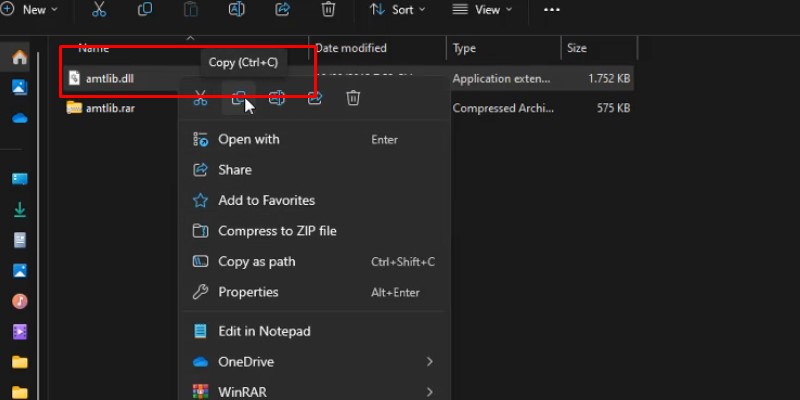Click the Cut icon in the top toolbar
Viewport: 800px width, 400px height.
coord(98,10)
